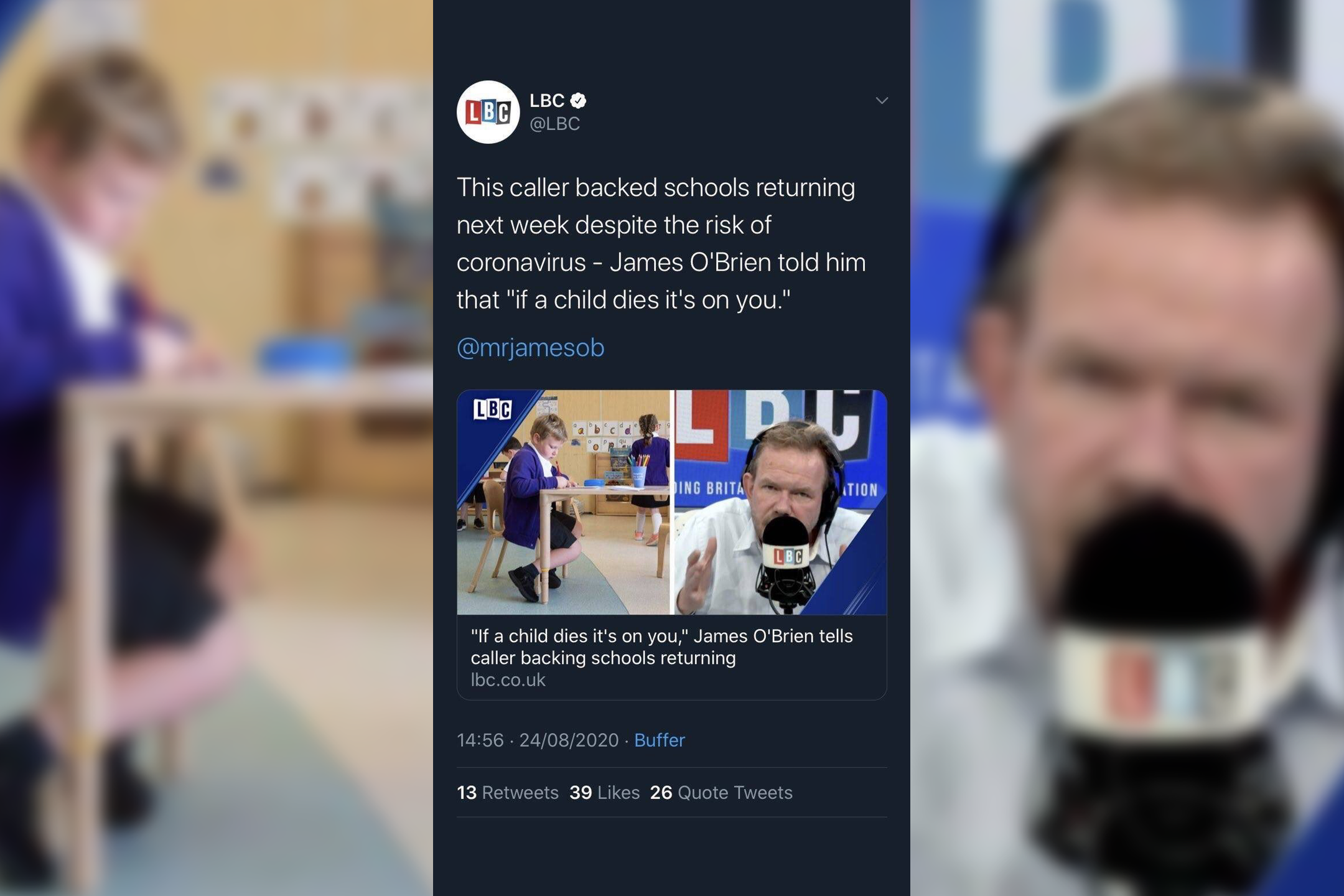Screen dimensions: 1344x896
Task: Click the LBC microphone logo in the card
Action: (788, 556)
